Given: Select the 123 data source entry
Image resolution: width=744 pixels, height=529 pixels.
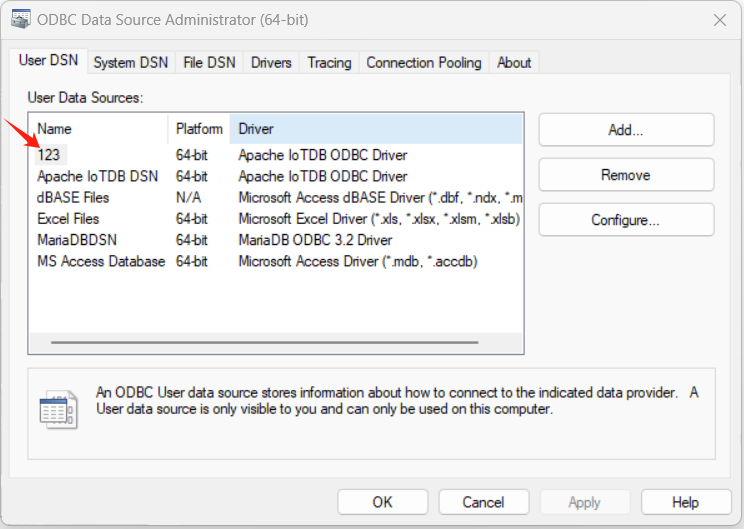Looking at the screenshot, I should tap(49, 155).
